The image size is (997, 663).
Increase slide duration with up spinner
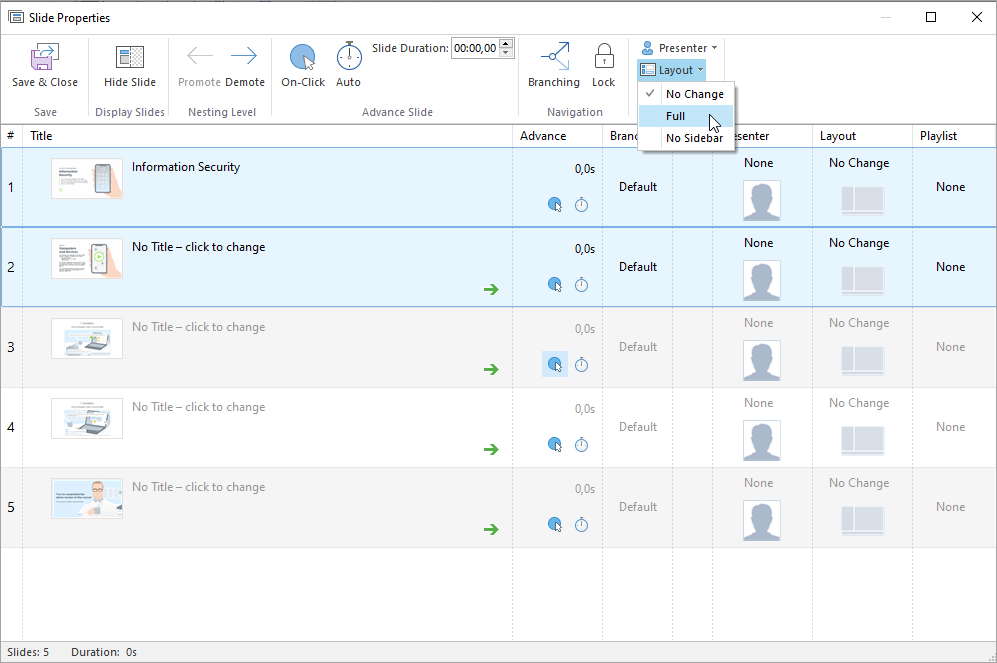[506, 43]
